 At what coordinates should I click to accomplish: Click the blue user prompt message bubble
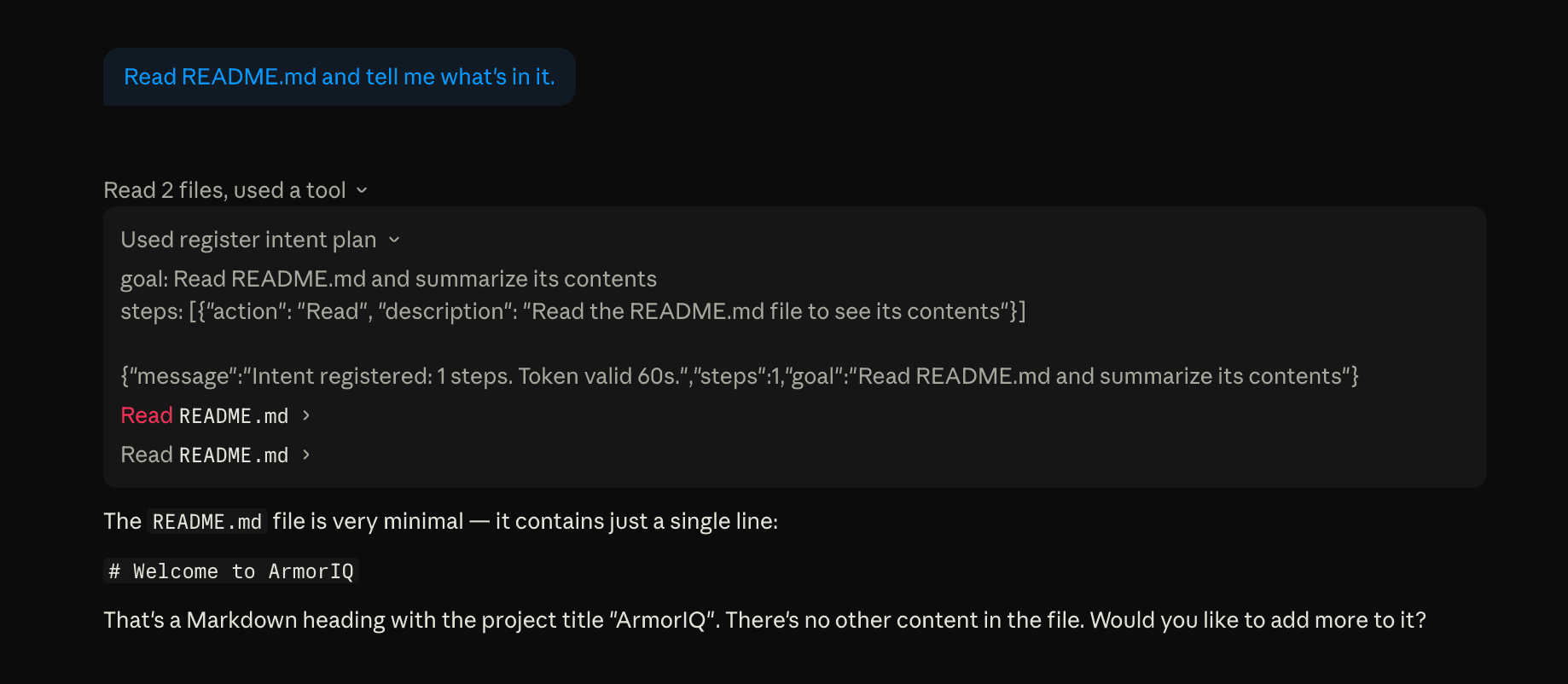(x=339, y=77)
